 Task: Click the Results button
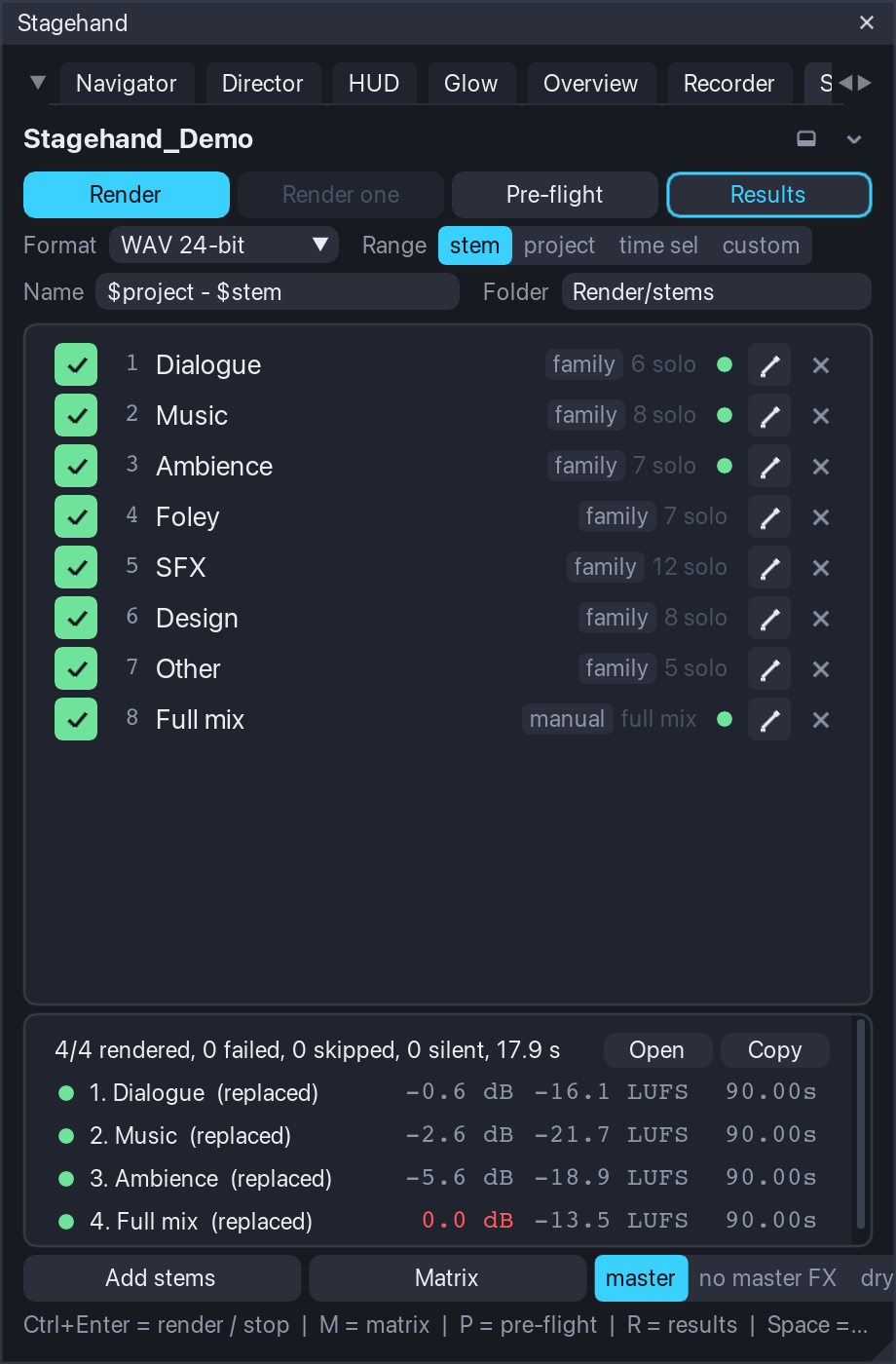769,195
